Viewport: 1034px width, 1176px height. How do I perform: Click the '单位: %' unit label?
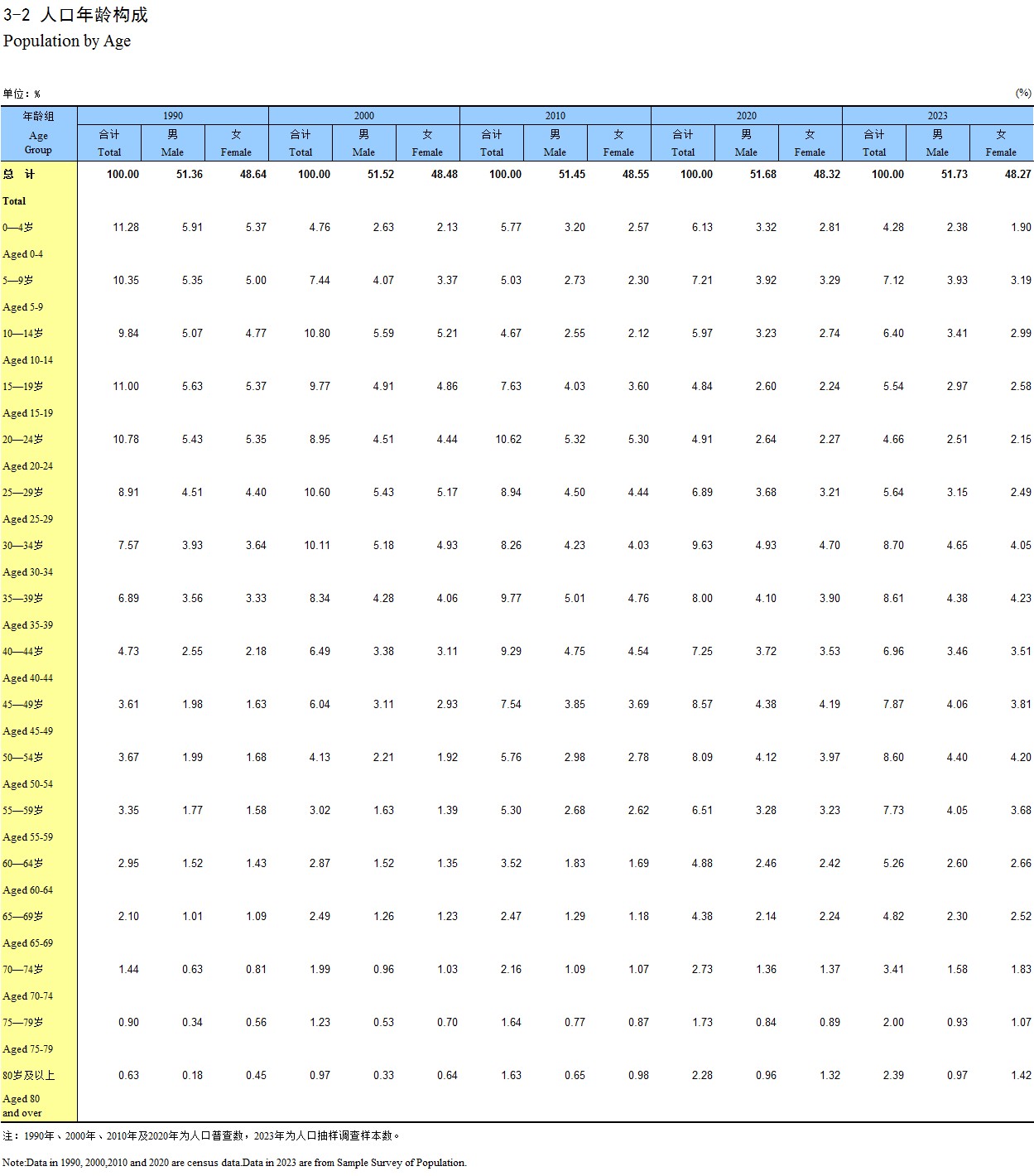click(x=22, y=94)
